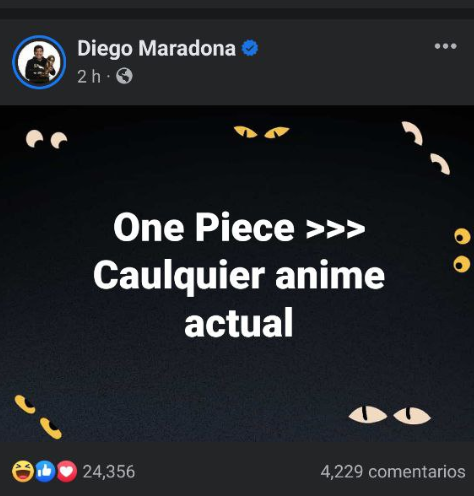This screenshot has height=496, width=474.
Task: Click the round yellow eyes on right edge
Action: [462, 250]
